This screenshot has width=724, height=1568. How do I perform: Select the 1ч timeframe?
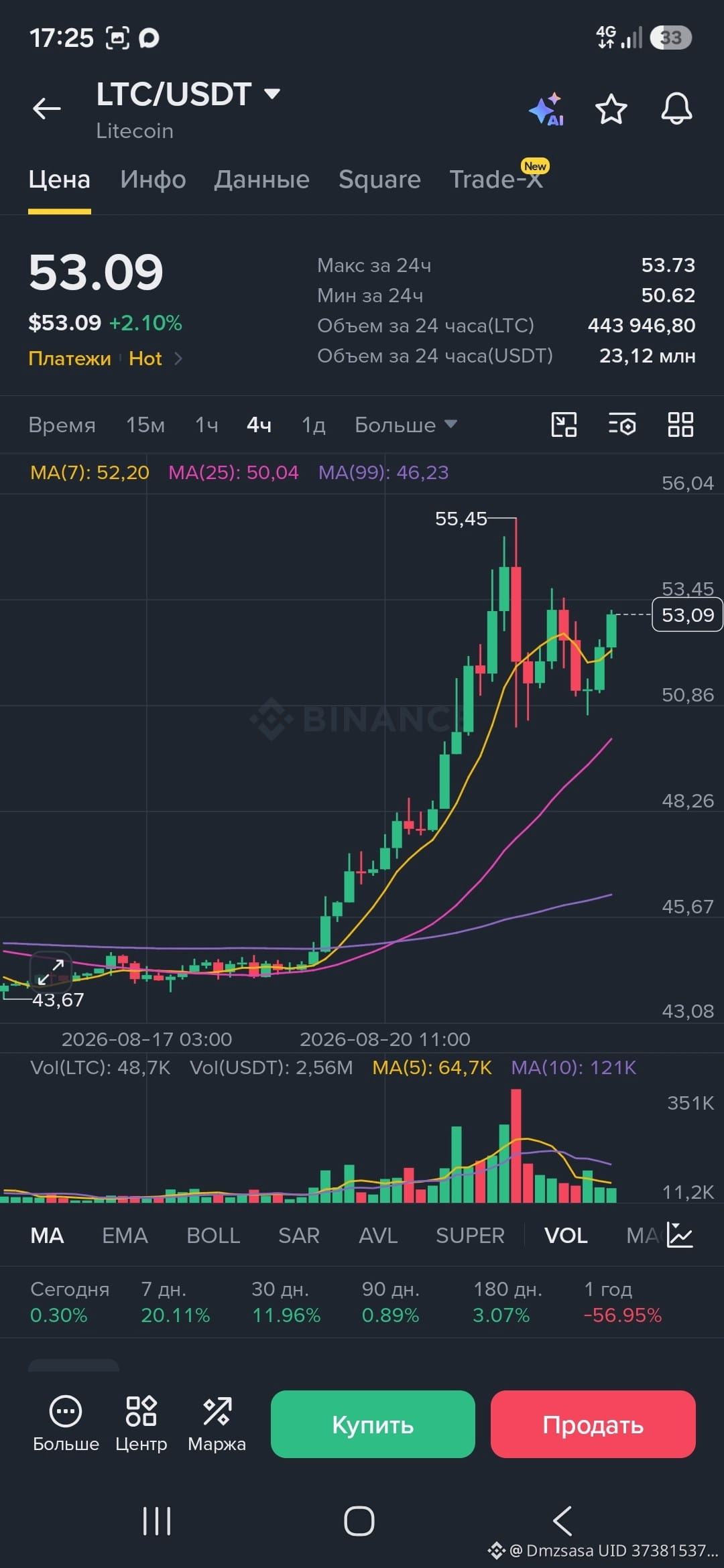coord(206,425)
